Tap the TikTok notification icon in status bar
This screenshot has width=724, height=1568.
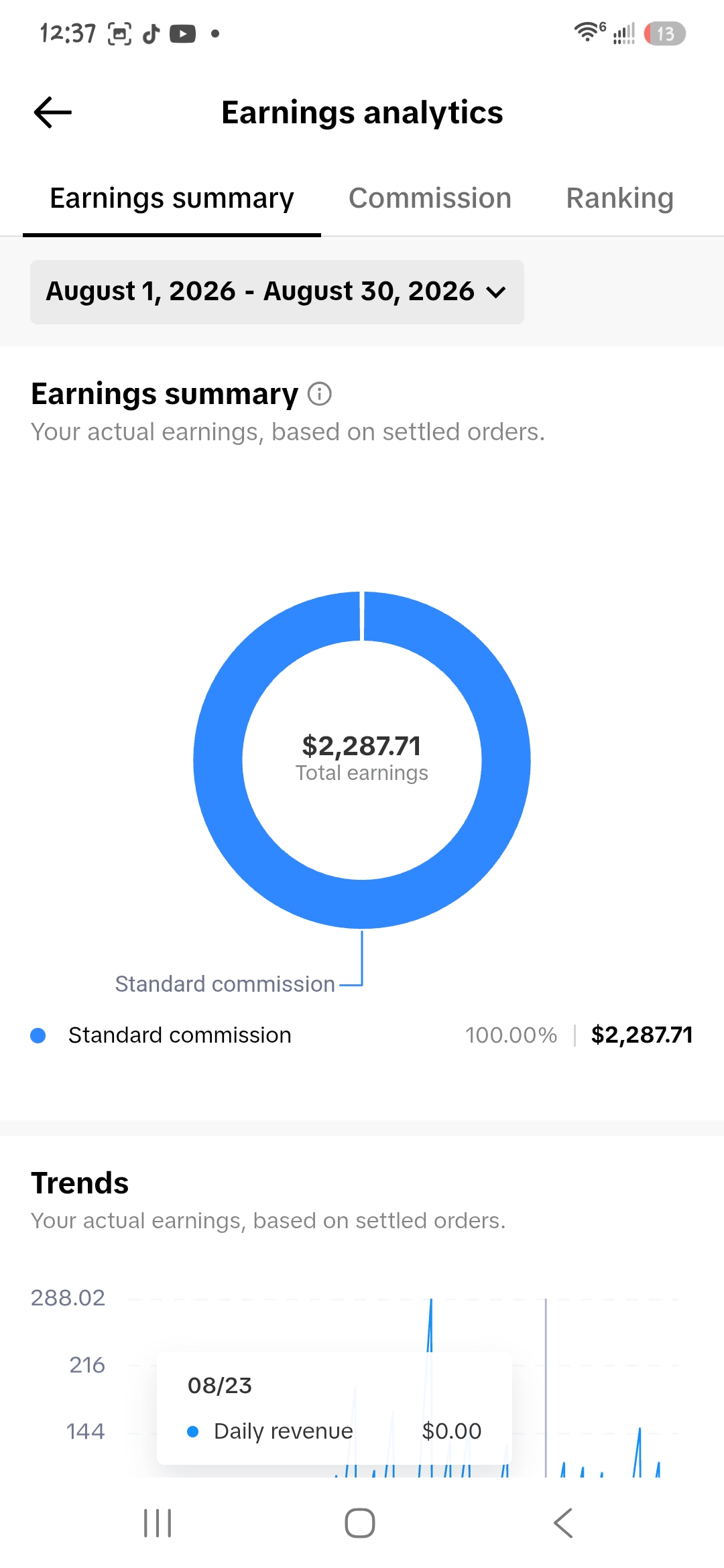[x=152, y=34]
